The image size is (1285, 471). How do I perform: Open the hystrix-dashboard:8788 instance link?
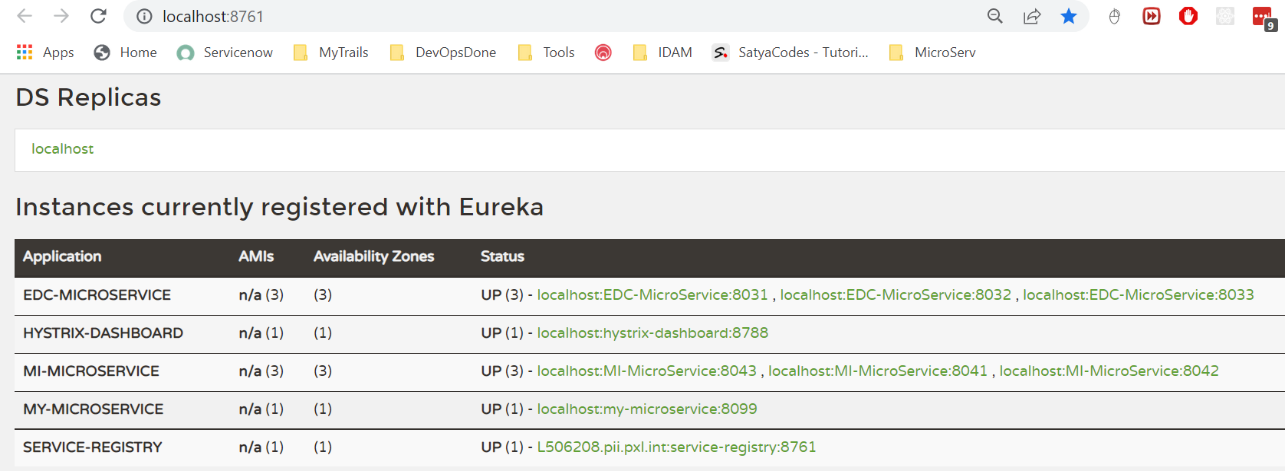tap(652, 333)
